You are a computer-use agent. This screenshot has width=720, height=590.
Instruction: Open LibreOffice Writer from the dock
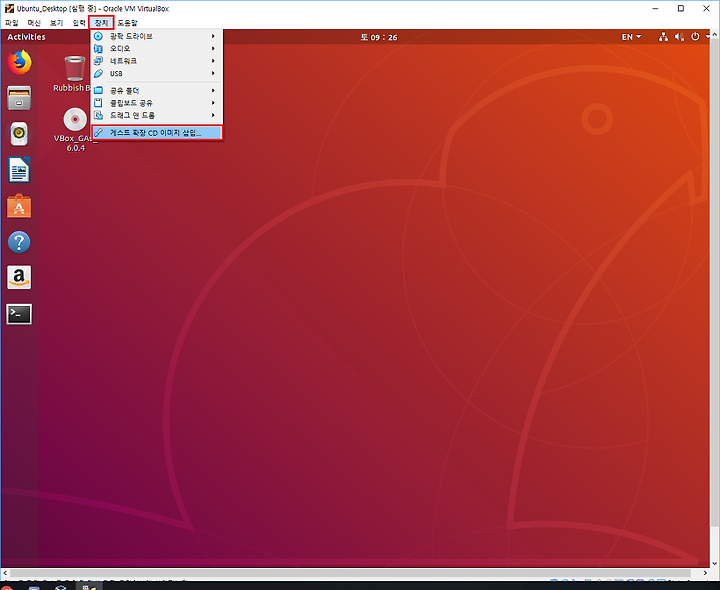(19, 170)
